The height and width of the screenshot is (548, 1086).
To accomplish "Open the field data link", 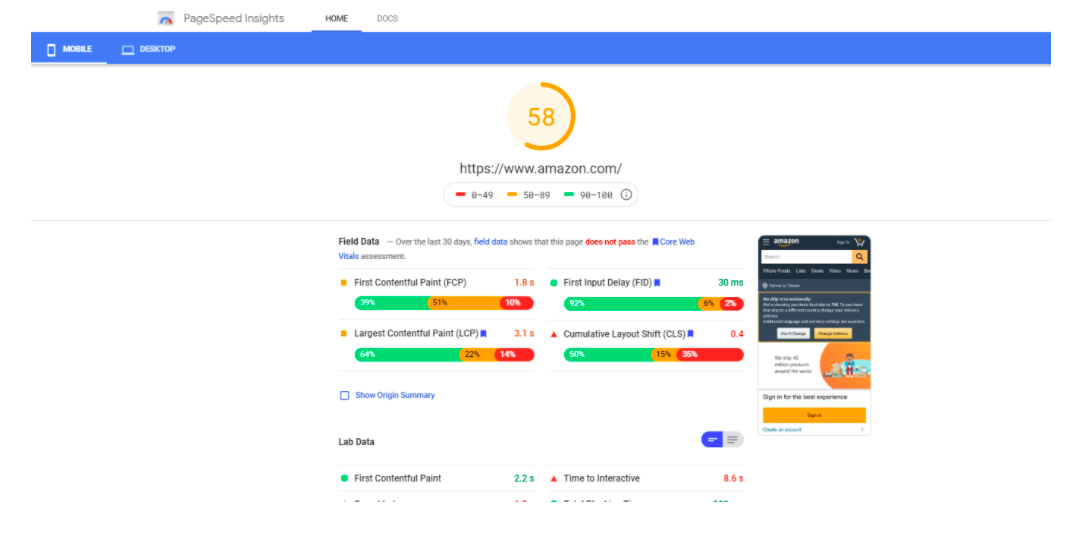I will click(490, 242).
